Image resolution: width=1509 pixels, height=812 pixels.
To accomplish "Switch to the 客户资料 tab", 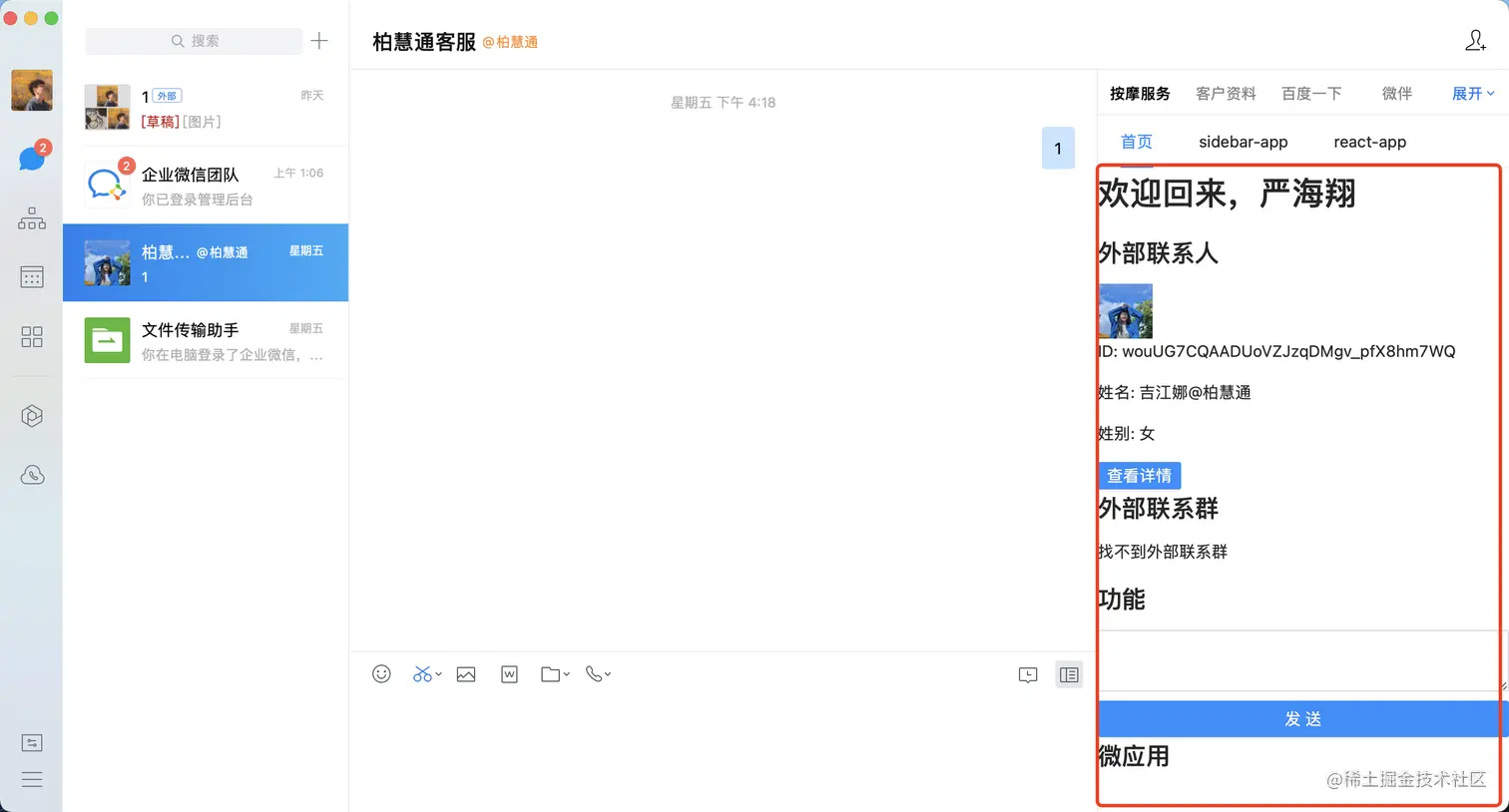I will [1226, 94].
